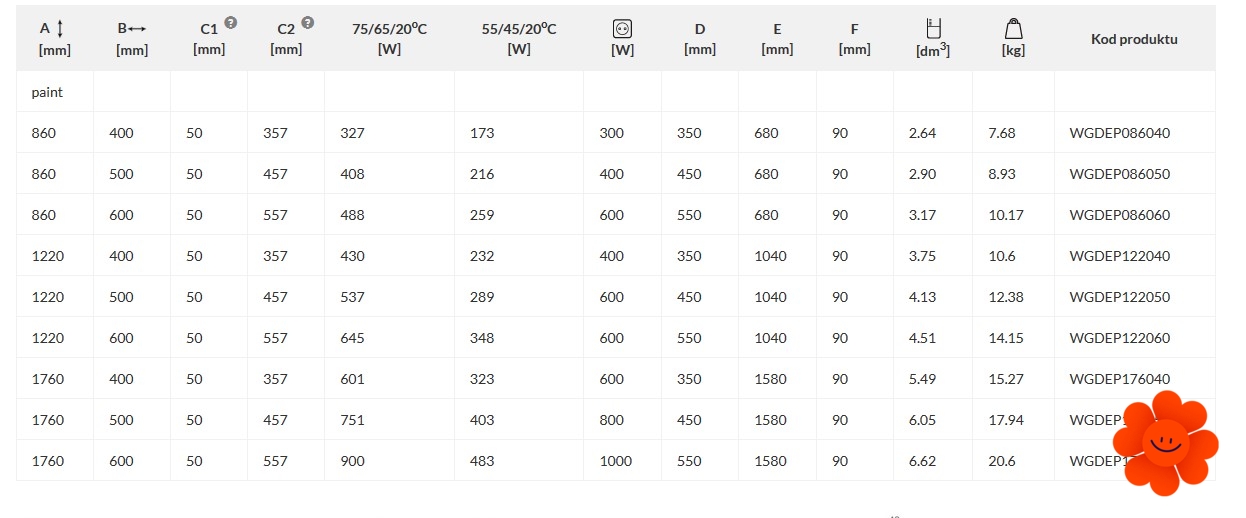Click the water capacity container icon

(x=932, y=28)
